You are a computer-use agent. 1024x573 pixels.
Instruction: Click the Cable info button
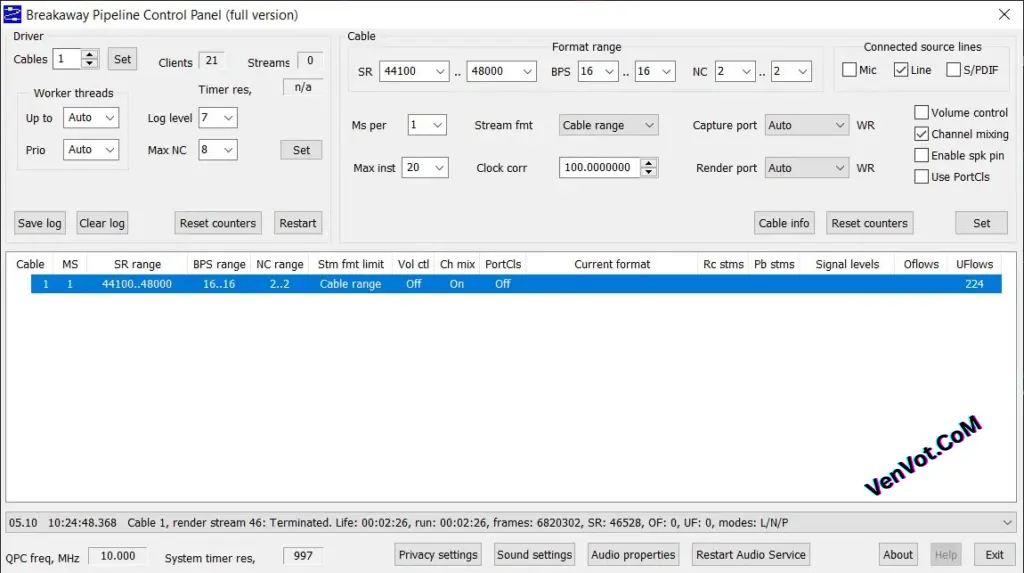pos(784,223)
